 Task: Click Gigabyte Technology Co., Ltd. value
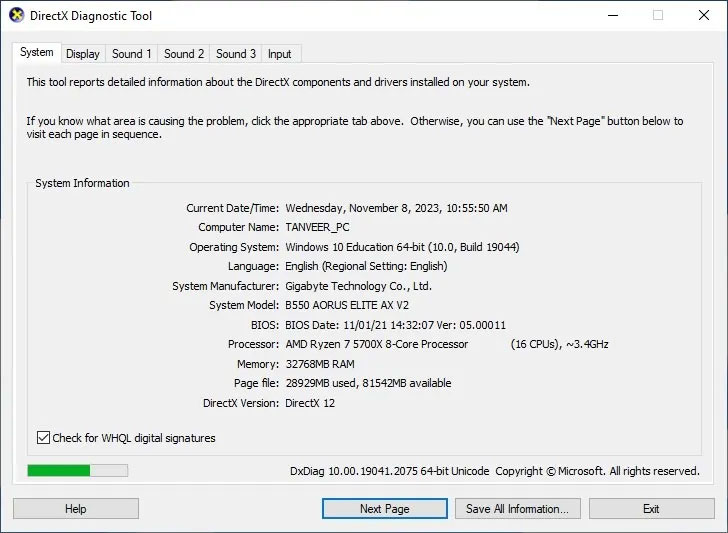click(358, 286)
